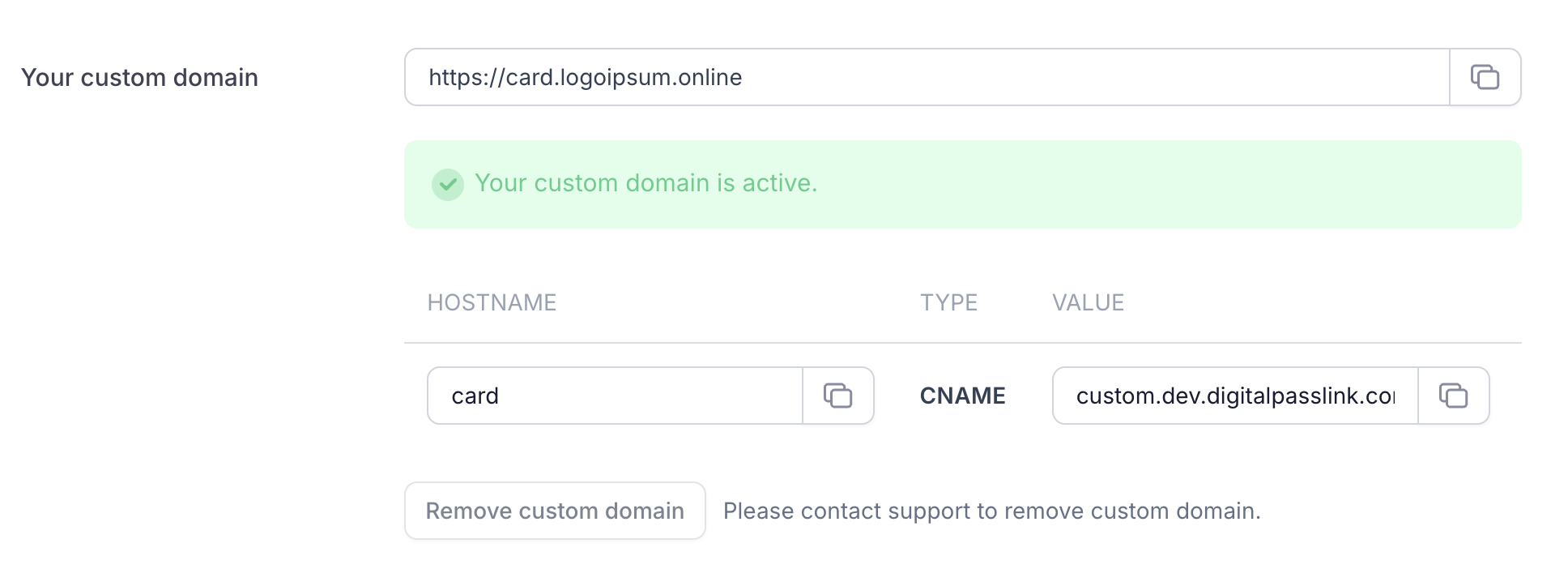Image resolution: width=1568 pixels, height=569 pixels.
Task: Copy the 'card' hostname value
Action: point(837,396)
